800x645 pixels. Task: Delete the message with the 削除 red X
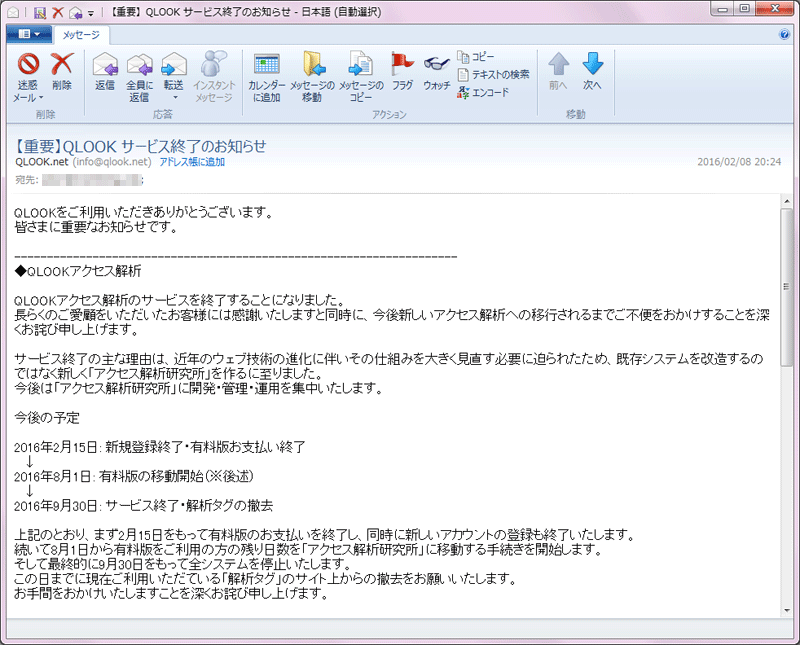pyautogui.click(x=62, y=71)
